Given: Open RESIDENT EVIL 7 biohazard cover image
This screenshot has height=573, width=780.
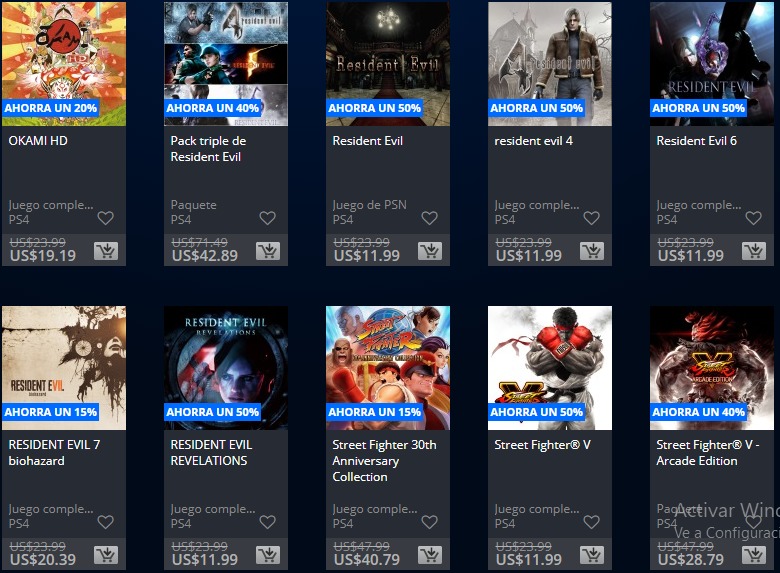Looking at the screenshot, I should [x=64, y=368].
